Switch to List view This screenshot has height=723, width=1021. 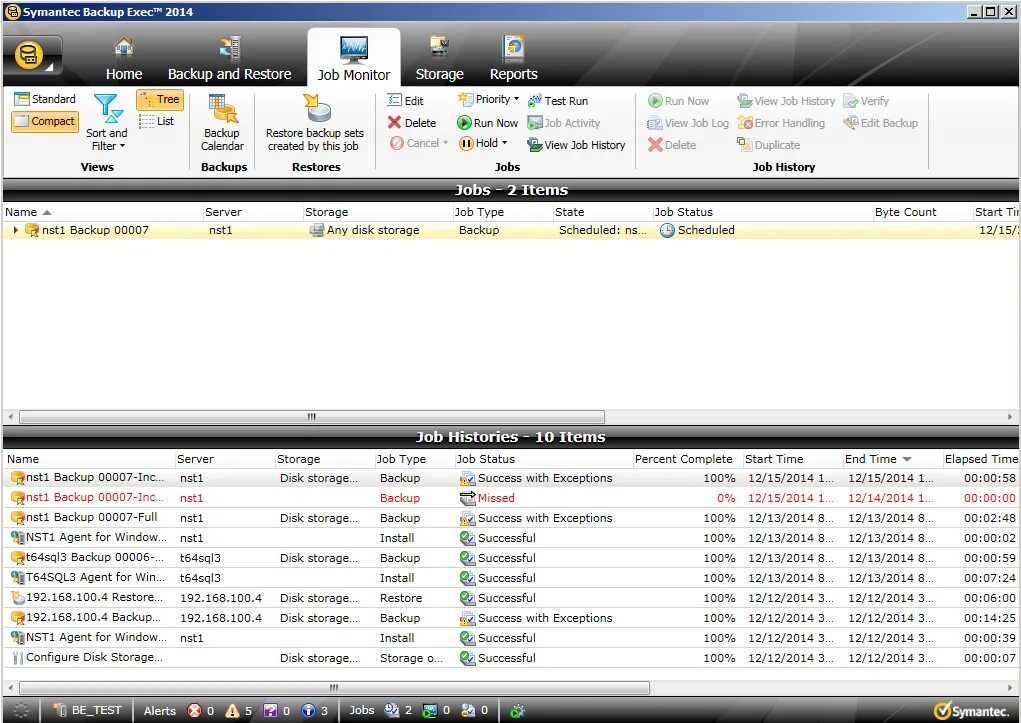(157, 121)
